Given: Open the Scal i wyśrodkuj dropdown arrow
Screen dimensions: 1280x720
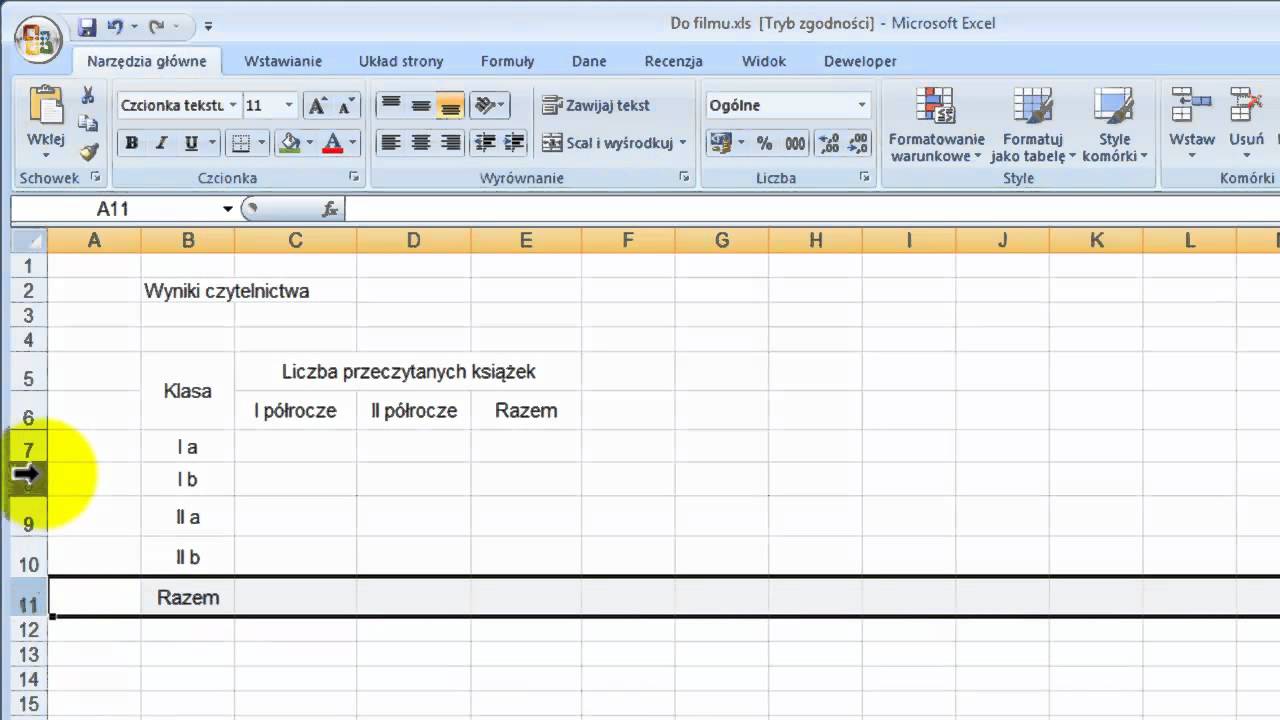Looking at the screenshot, I should (683, 143).
